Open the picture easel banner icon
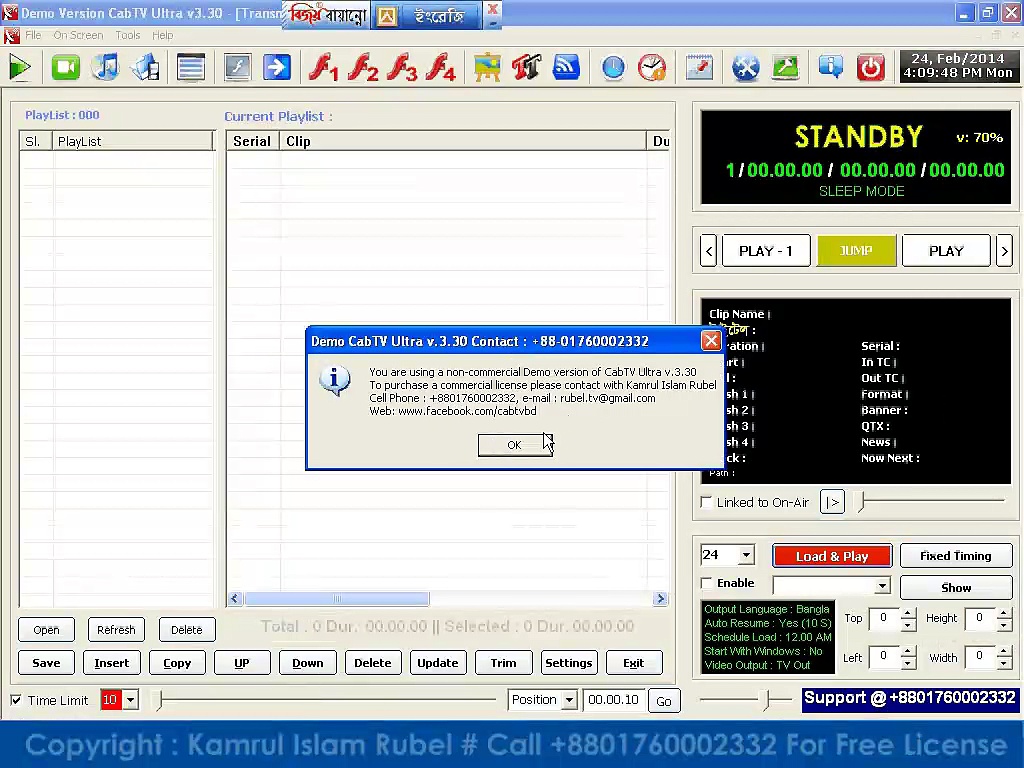Viewport: 1024px width, 768px height. (x=487, y=67)
